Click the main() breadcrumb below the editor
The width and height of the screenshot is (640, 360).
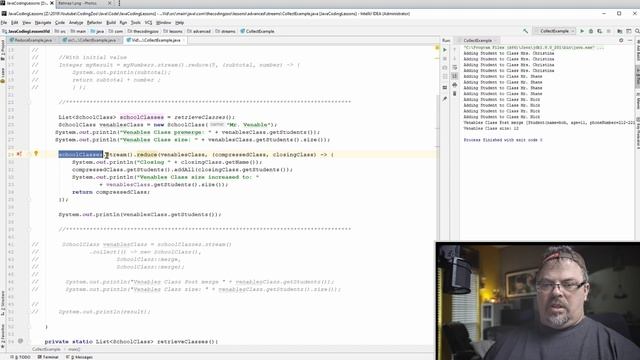(x=74, y=349)
